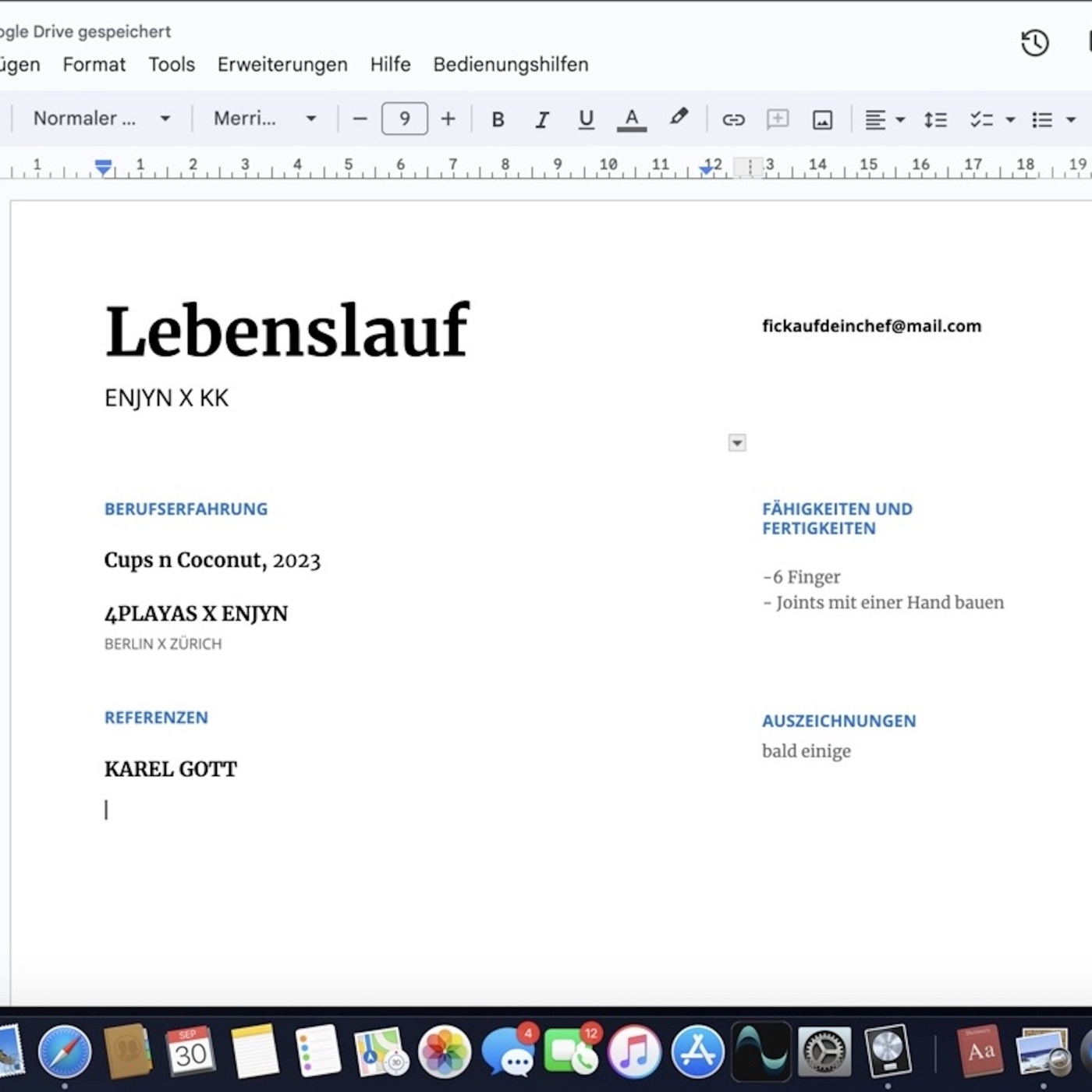Click the insert link icon
The height and width of the screenshot is (1092, 1092).
[733, 119]
